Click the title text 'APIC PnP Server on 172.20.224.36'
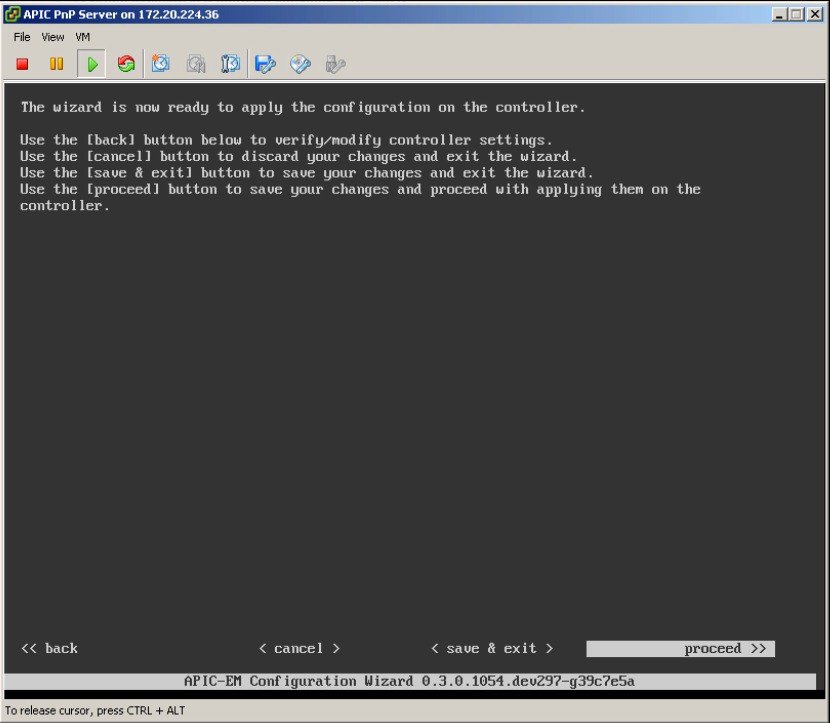This screenshot has height=723, width=830. [121, 14]
